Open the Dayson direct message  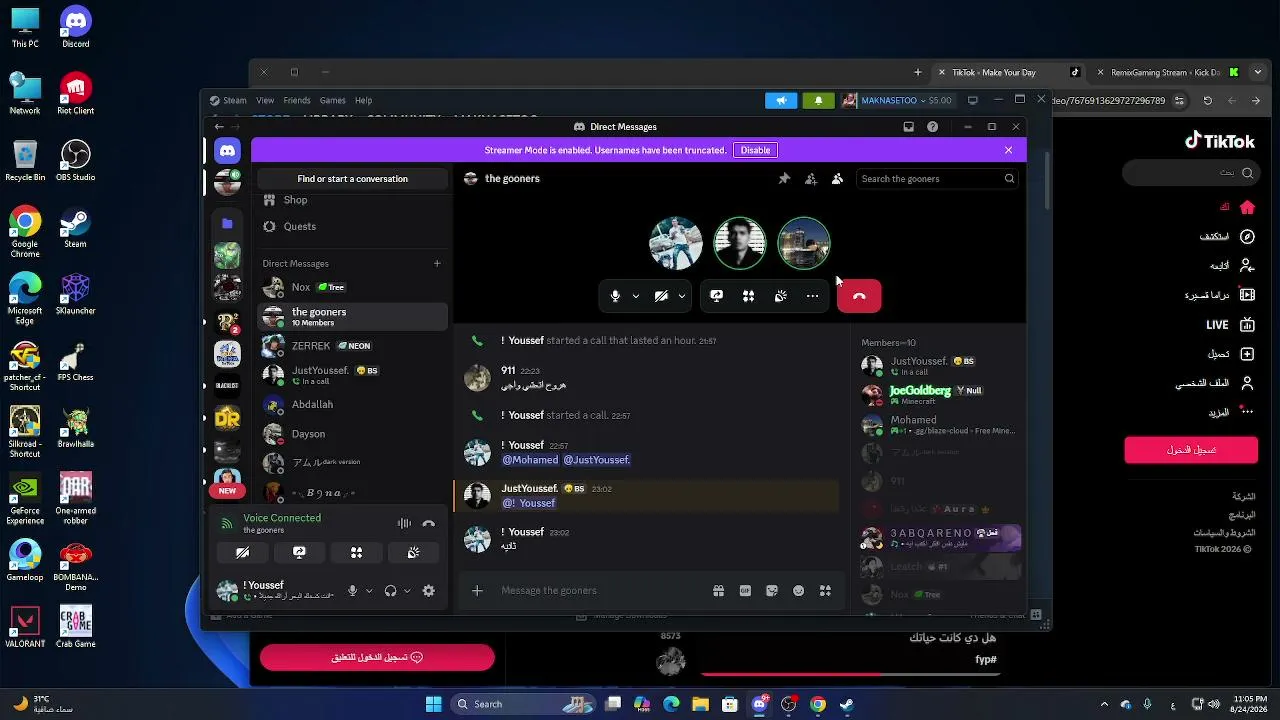click(x=352, y=434)
